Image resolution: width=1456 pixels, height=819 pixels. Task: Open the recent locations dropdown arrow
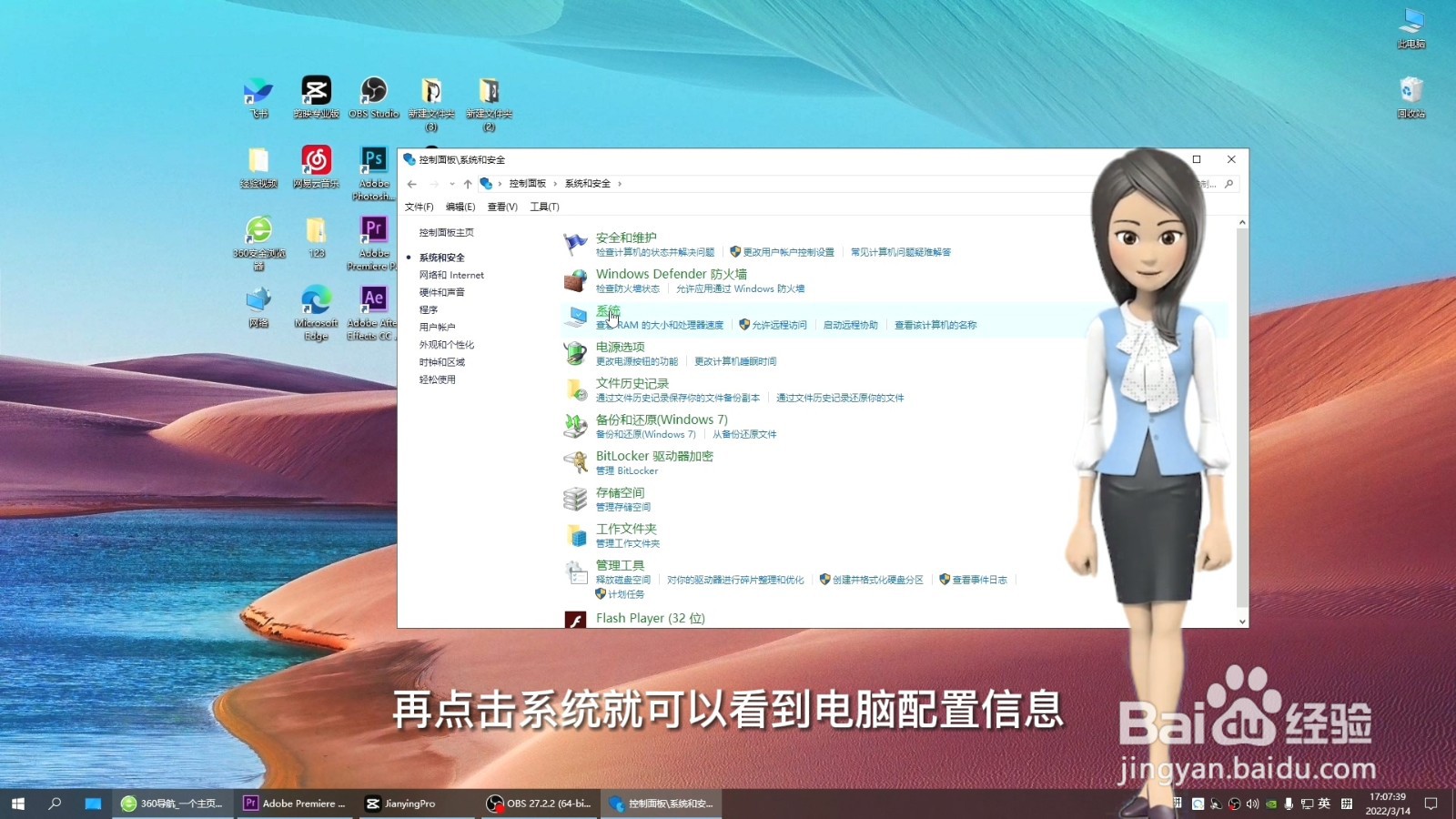(452, 184)
